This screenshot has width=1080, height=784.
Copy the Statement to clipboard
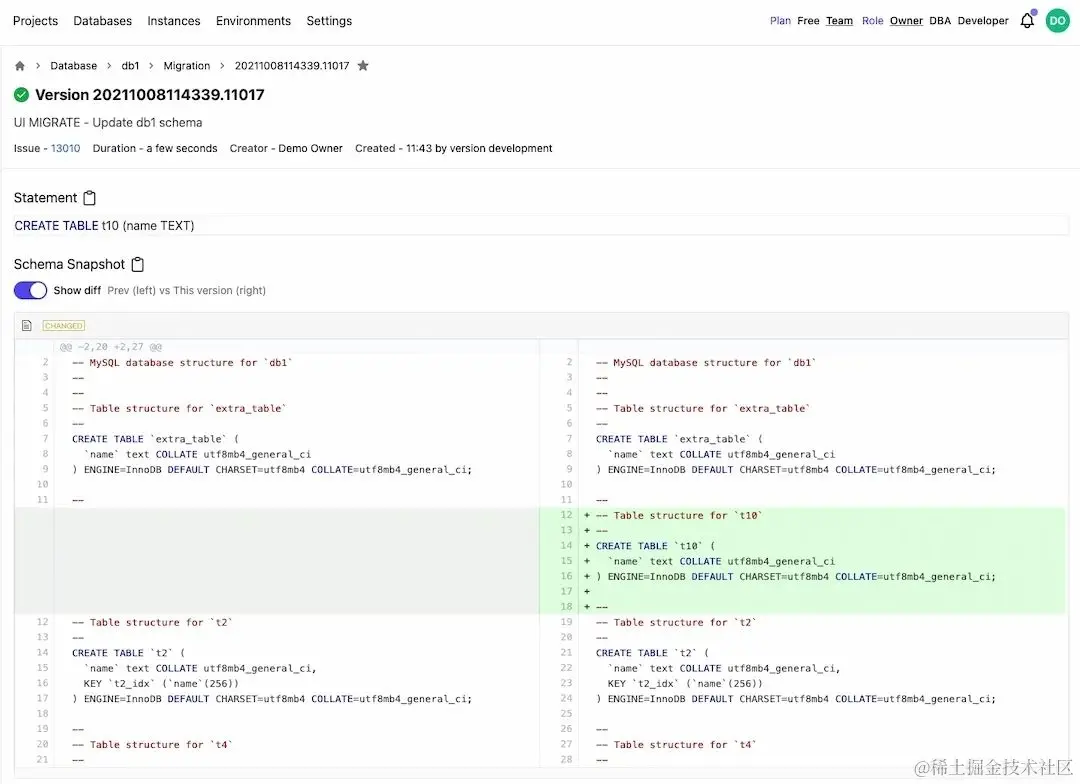click(x=90, y=198)
